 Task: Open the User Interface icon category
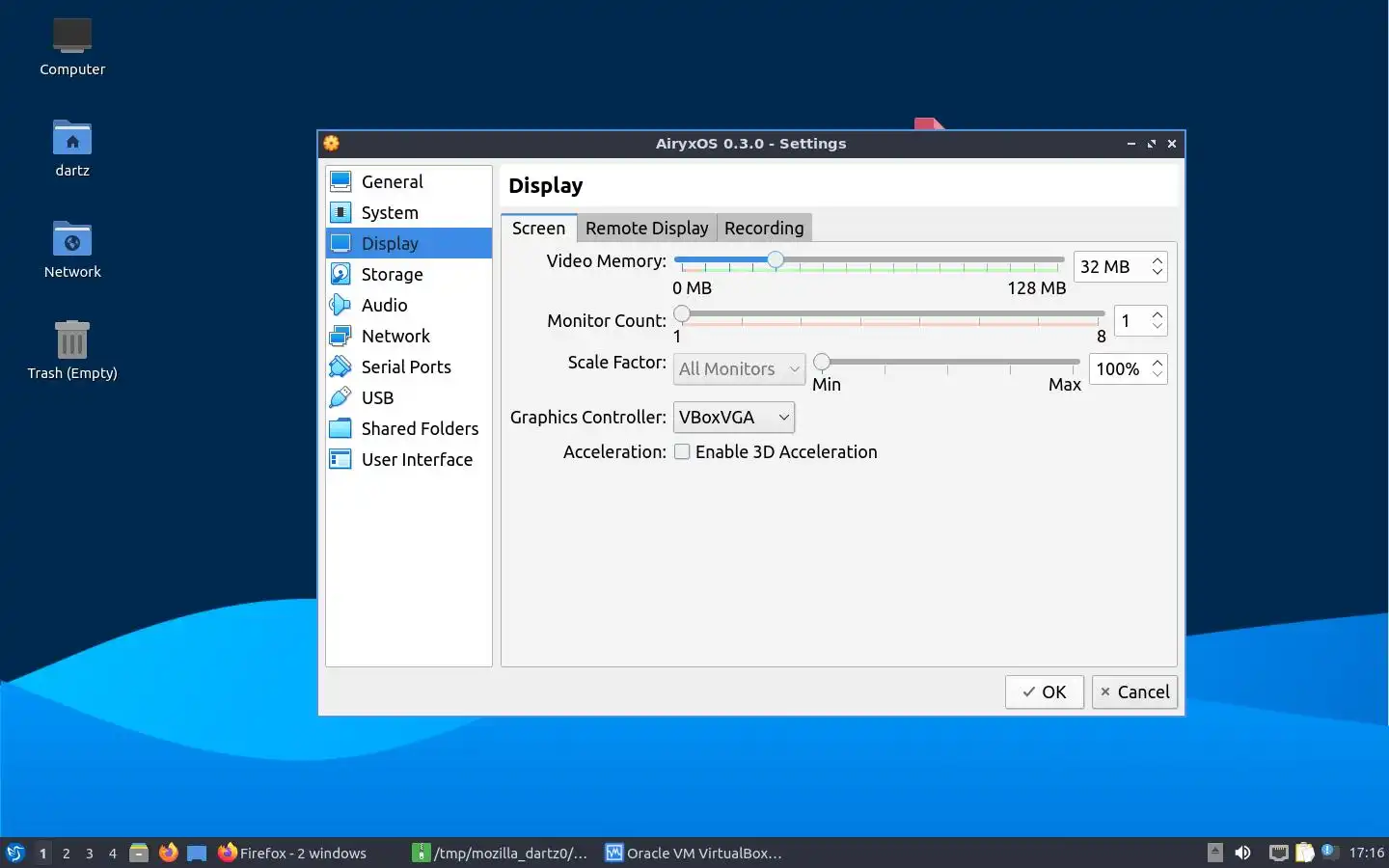[x=340, y=459]
